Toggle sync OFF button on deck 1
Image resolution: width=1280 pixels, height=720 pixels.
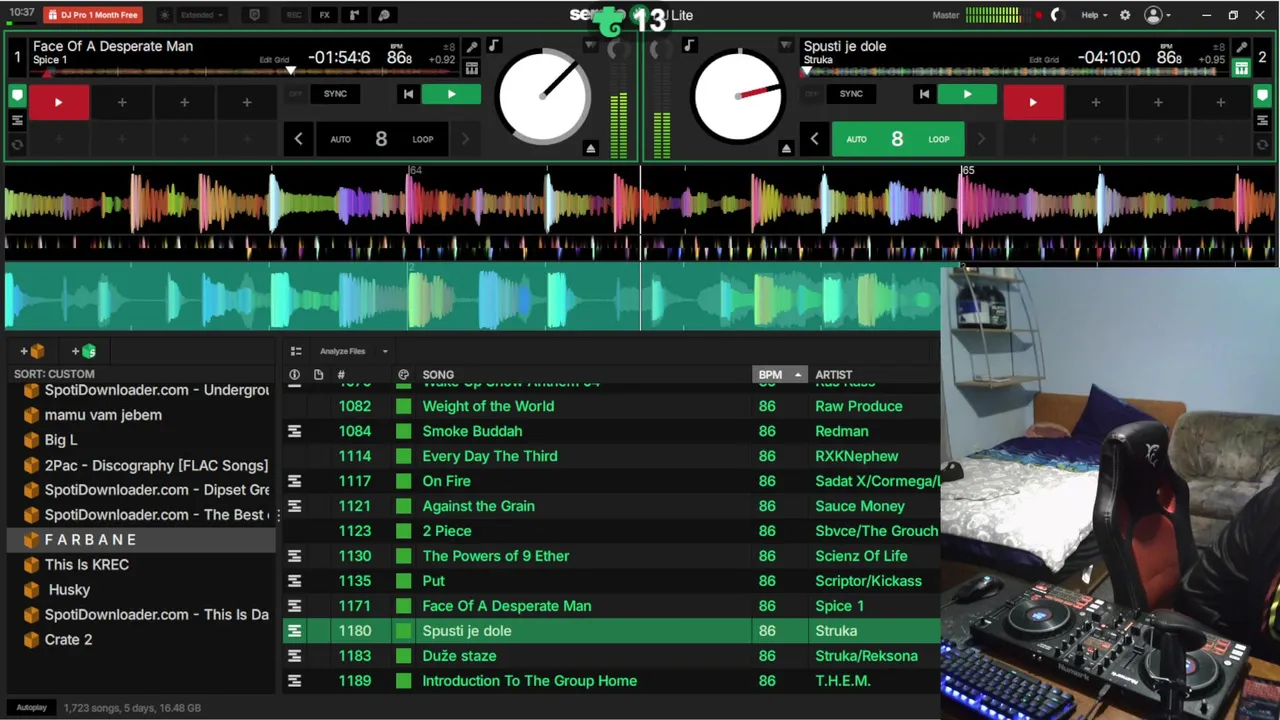tap(295, 94)
